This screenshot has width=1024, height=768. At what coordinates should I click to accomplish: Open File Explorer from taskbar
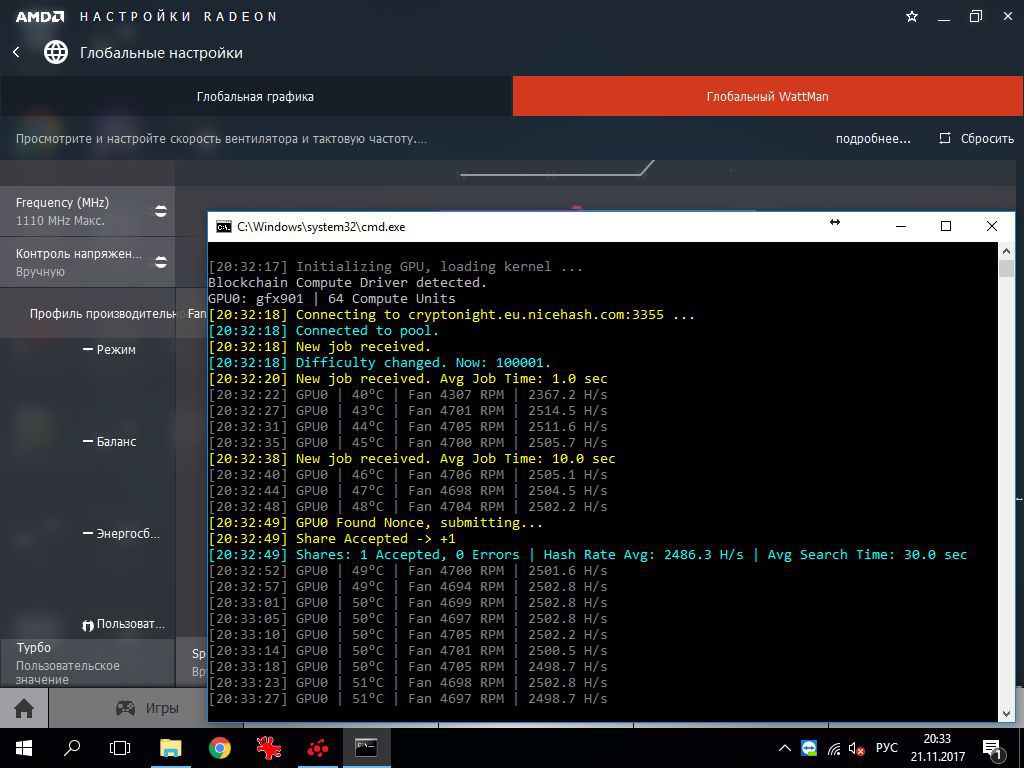170,748
